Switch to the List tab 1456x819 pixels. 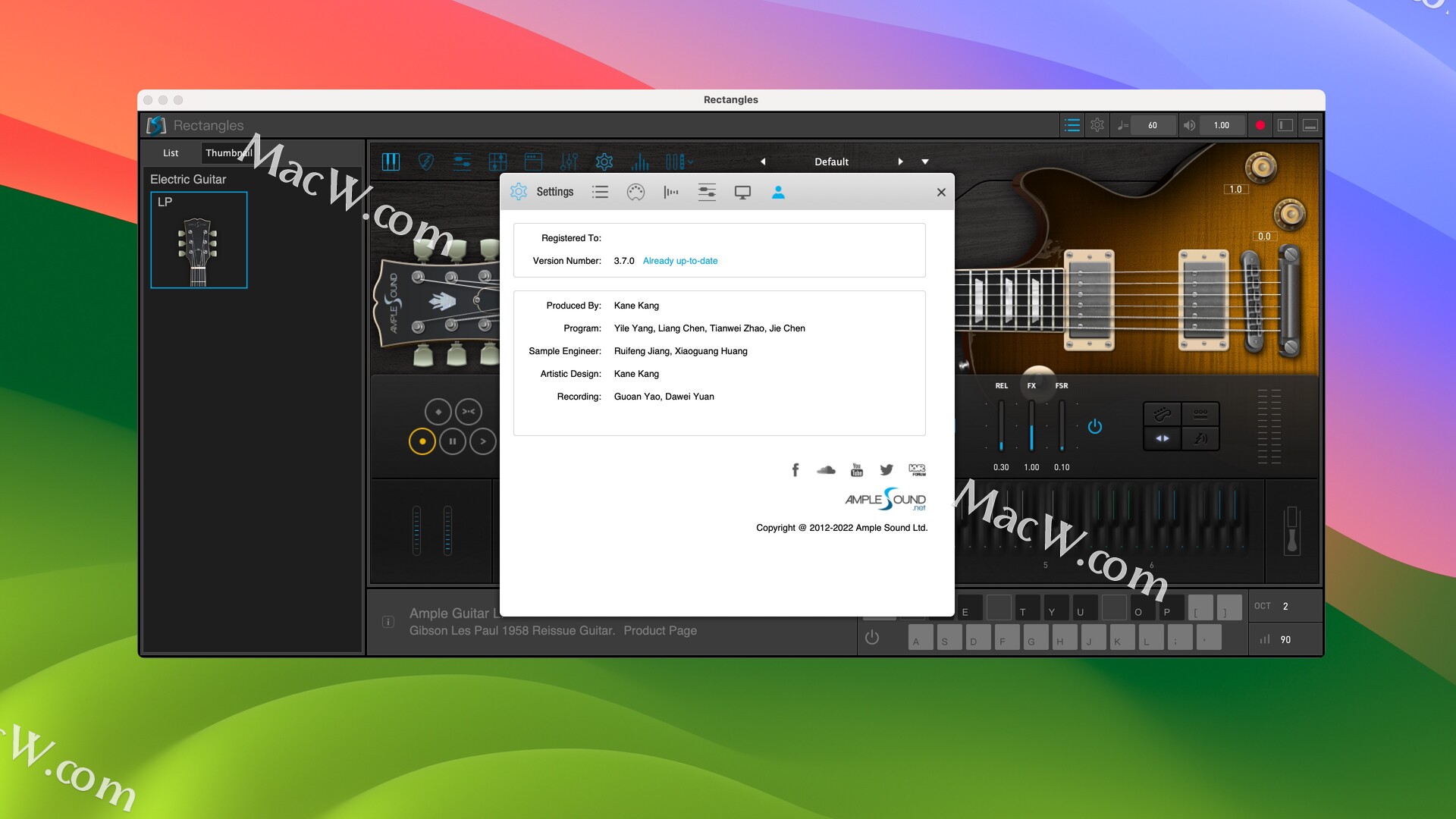click(x=171, y=152)
